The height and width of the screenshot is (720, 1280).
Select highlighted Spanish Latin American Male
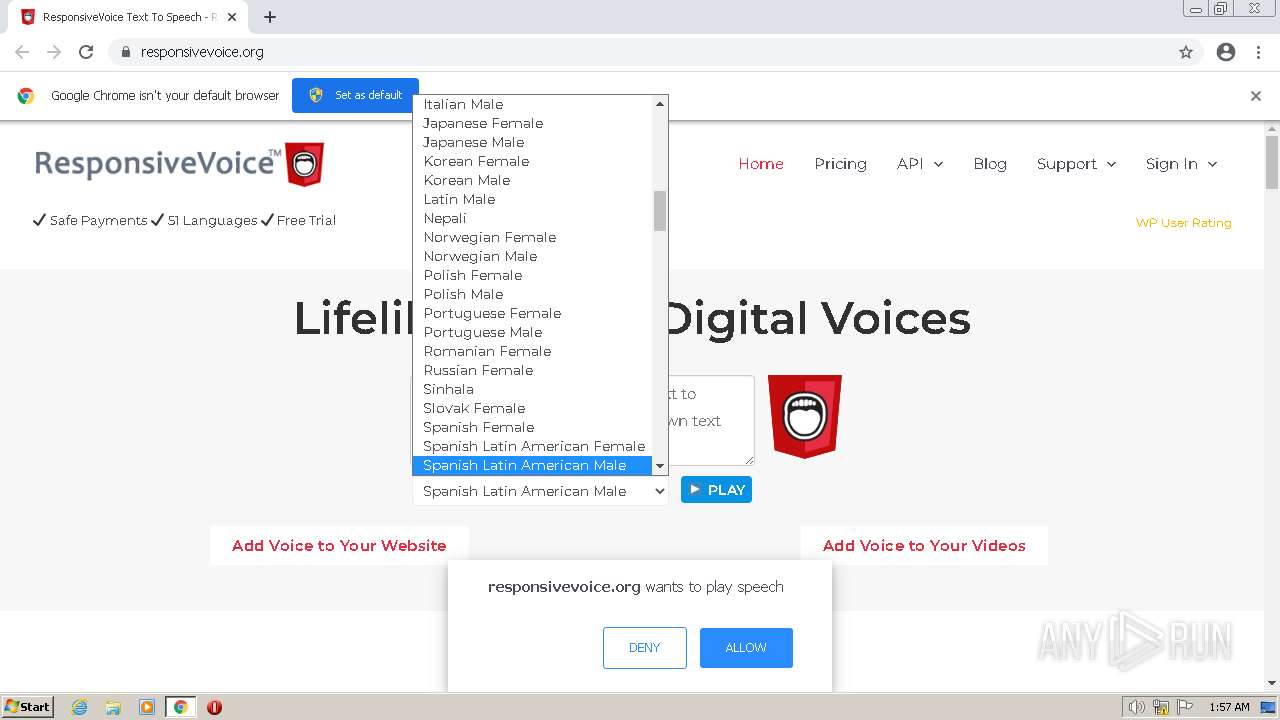533,465
